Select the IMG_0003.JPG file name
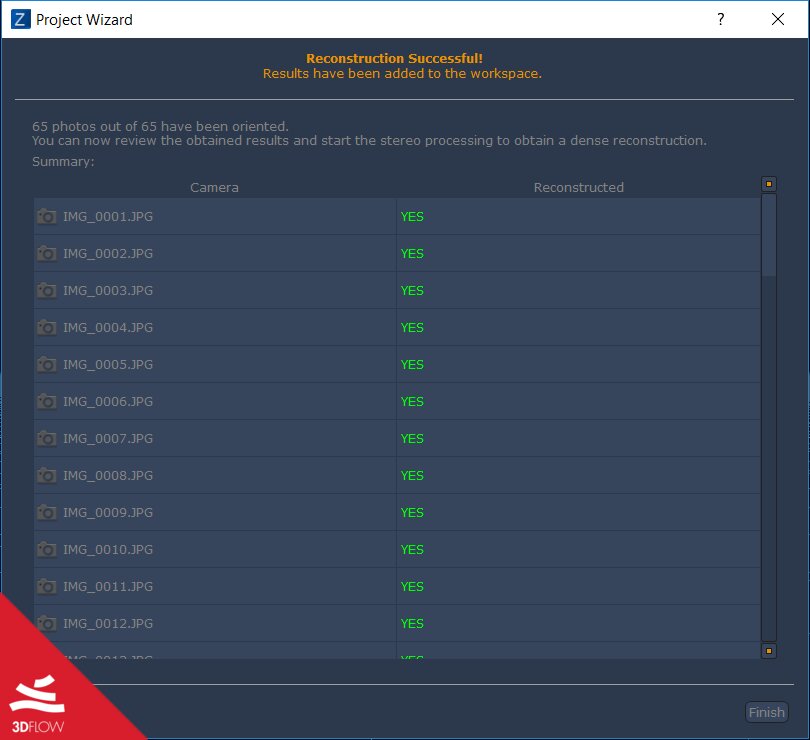 click(x=108, y=290)
